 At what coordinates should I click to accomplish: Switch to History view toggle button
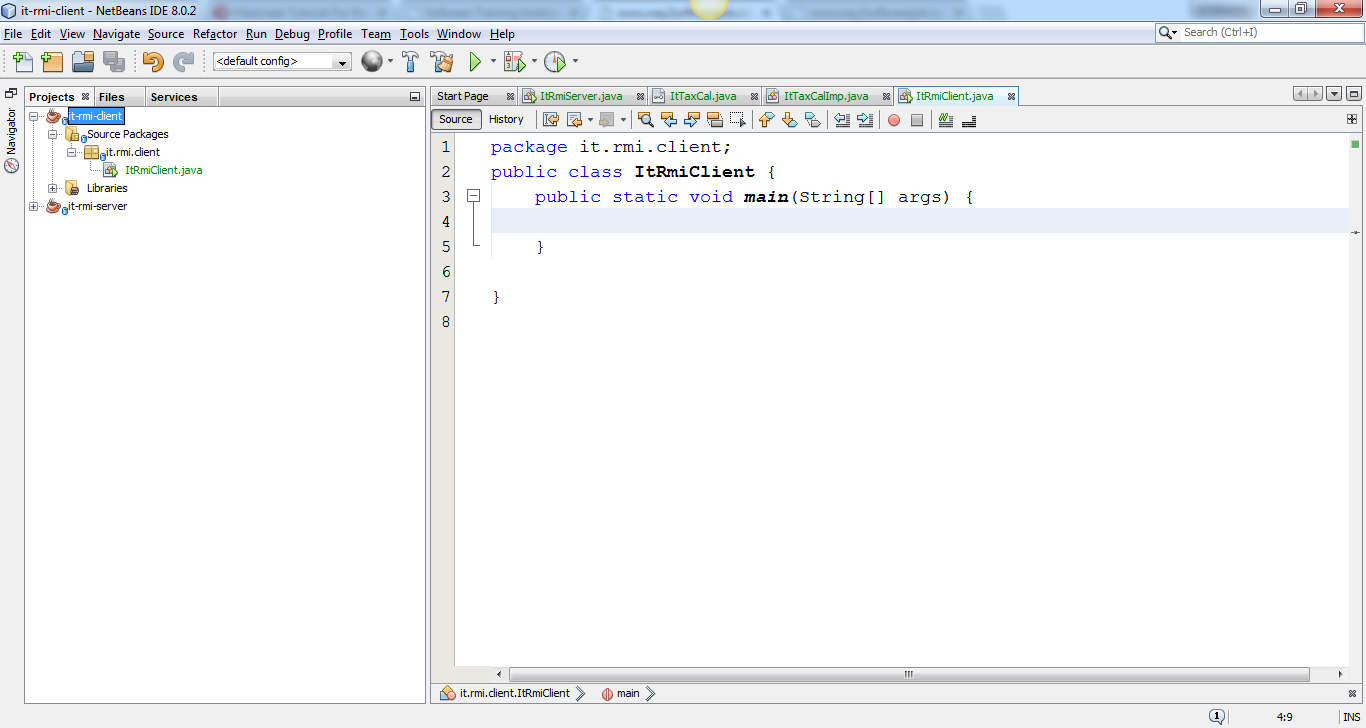[506, 119]
